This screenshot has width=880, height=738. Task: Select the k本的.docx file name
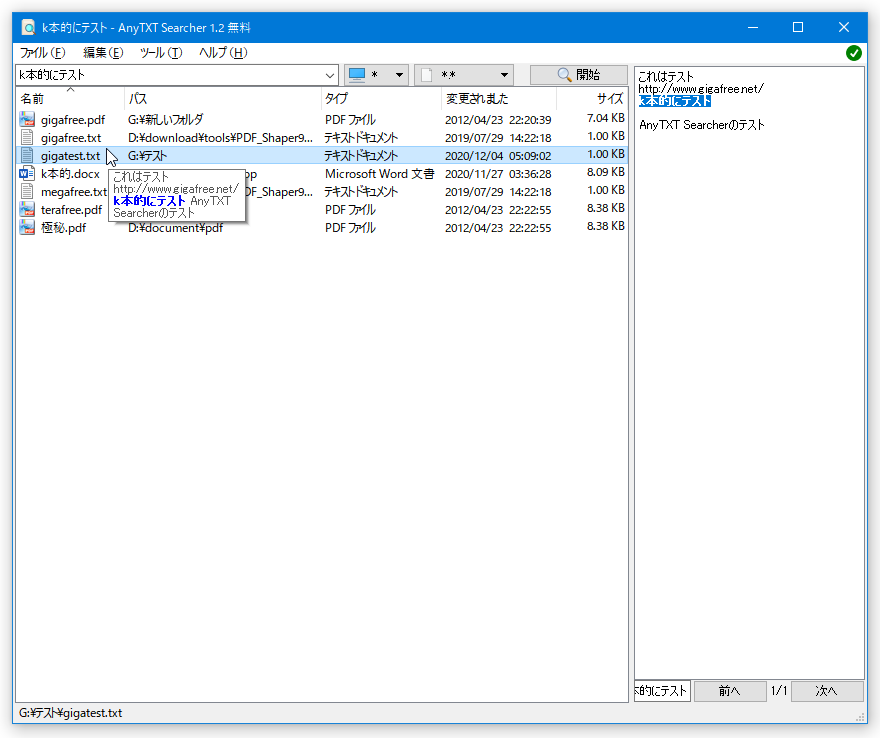pos(70,173)
